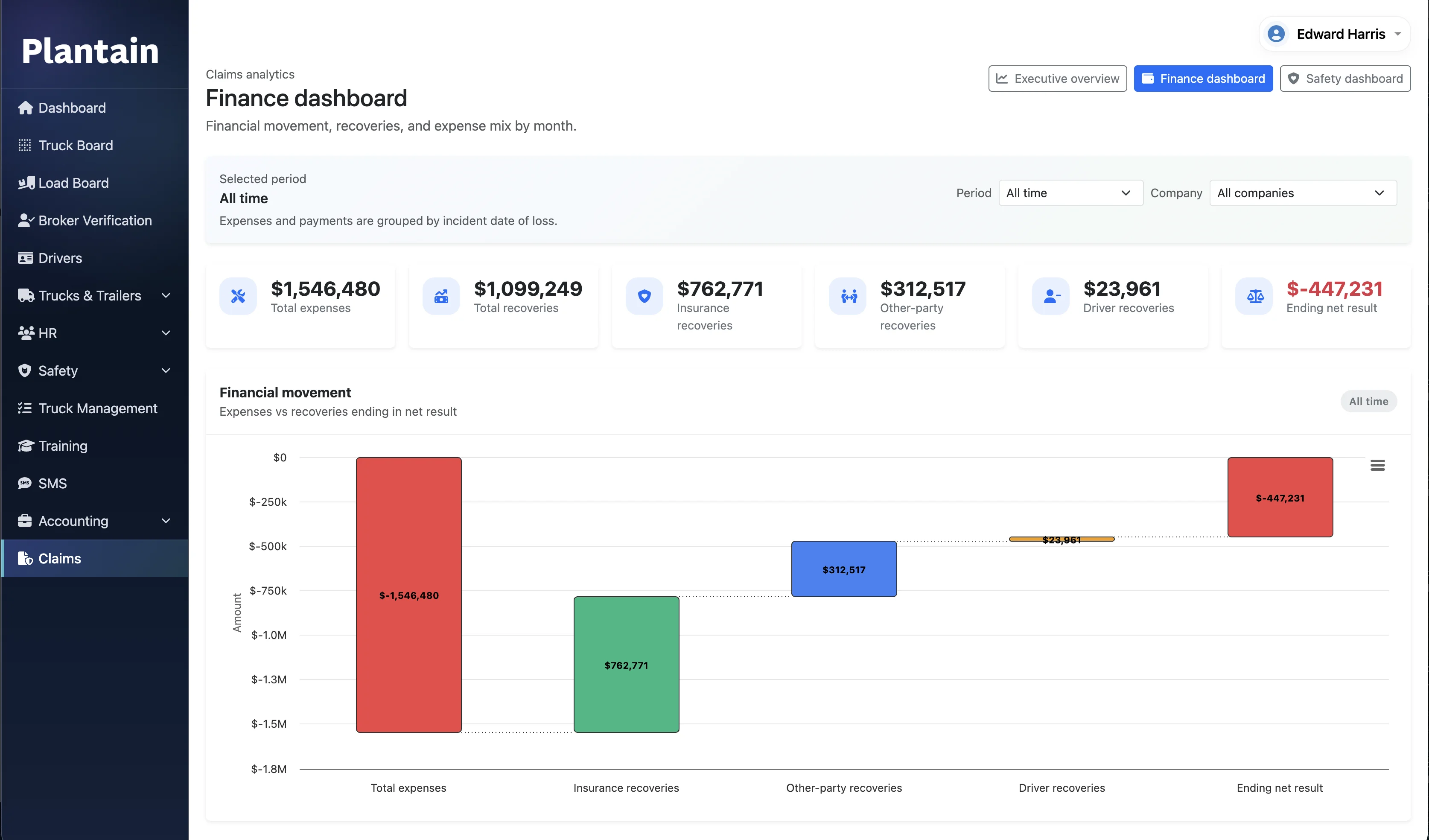Click the chart hamburger menu icon

[x=1377, y=465]
